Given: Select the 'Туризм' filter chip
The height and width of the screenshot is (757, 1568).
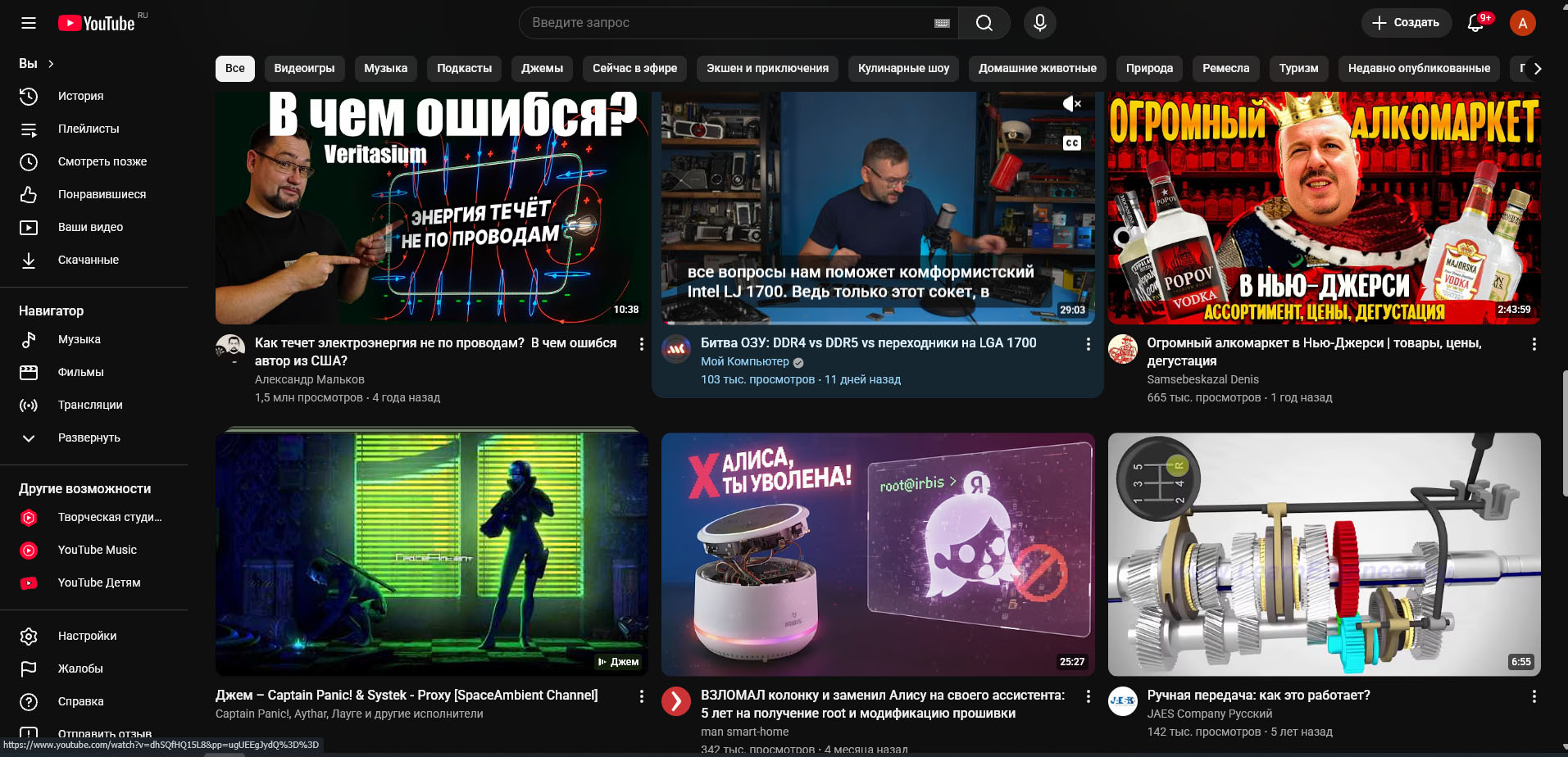Looking at the screenshot, I should coord(1298,68).
